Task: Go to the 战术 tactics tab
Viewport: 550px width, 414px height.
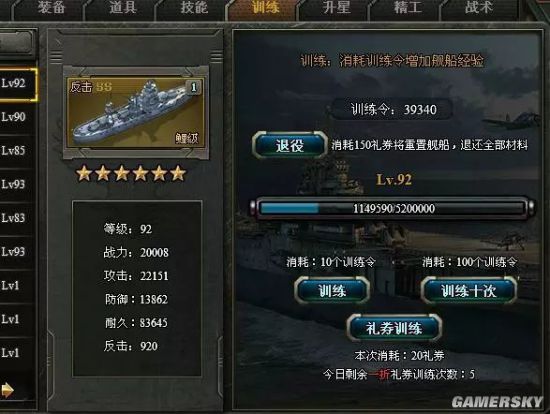Action: (x=478, y=8)
